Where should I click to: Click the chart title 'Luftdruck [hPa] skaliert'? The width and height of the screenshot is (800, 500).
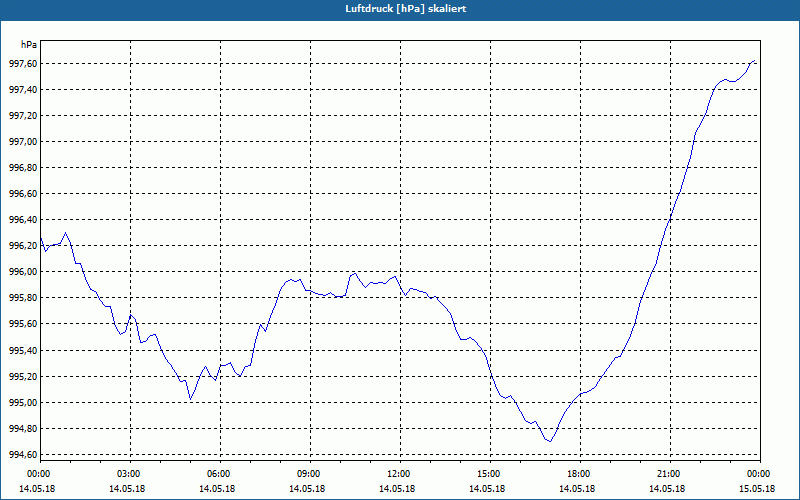pyautogui.click(x=406, y=9)
